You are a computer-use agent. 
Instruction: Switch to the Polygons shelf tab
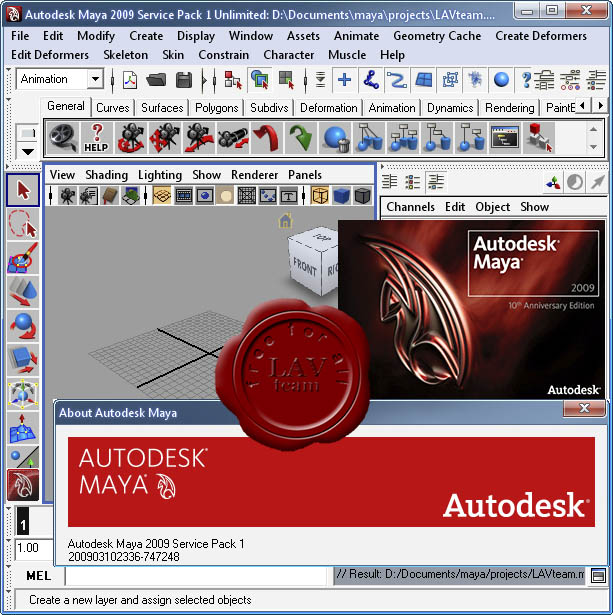point(216,108)
